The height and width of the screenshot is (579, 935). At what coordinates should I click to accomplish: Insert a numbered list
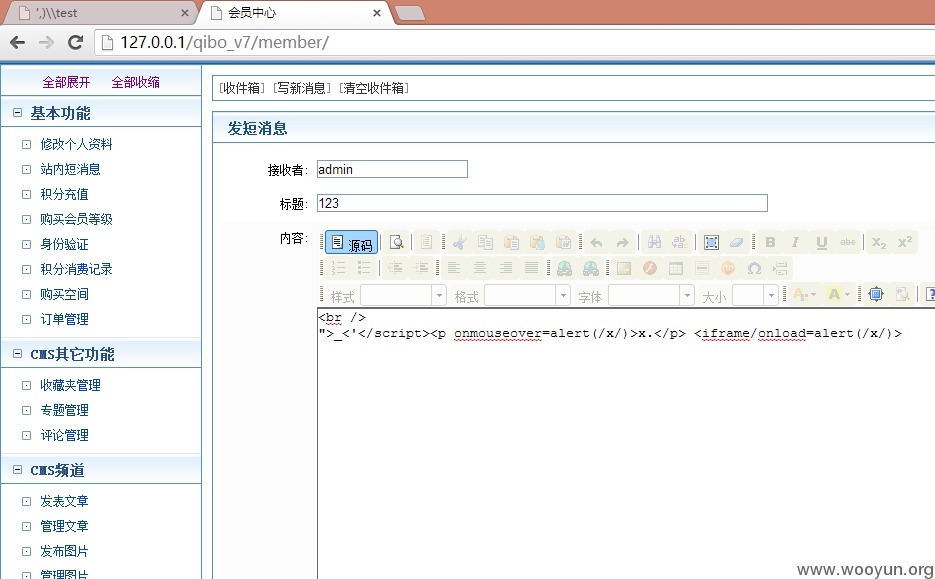point(338,268)
